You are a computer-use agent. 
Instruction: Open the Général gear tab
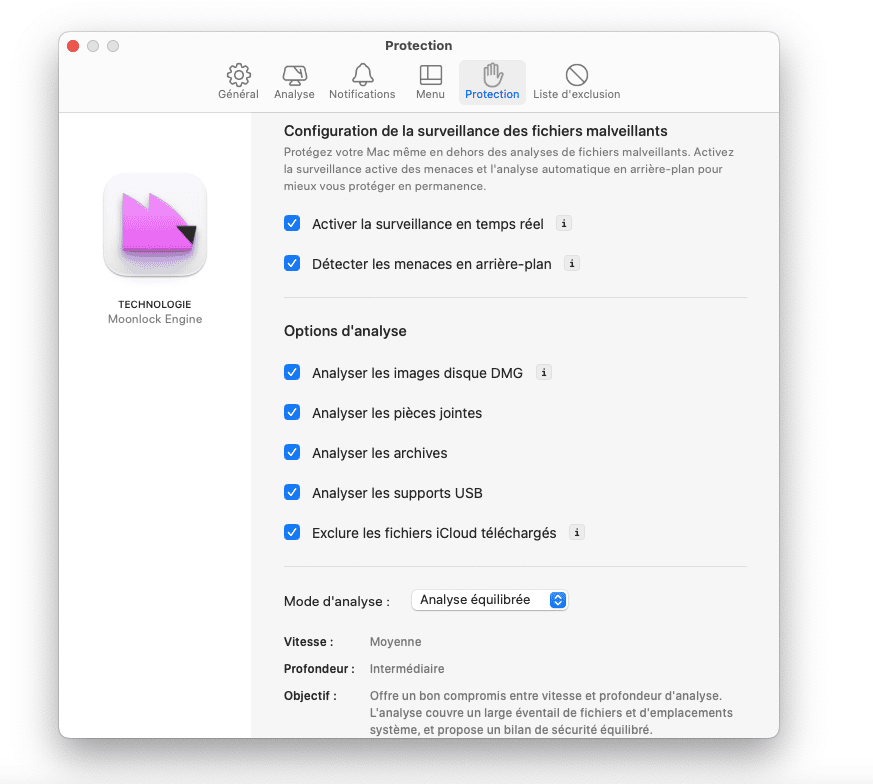coord(238,82)
